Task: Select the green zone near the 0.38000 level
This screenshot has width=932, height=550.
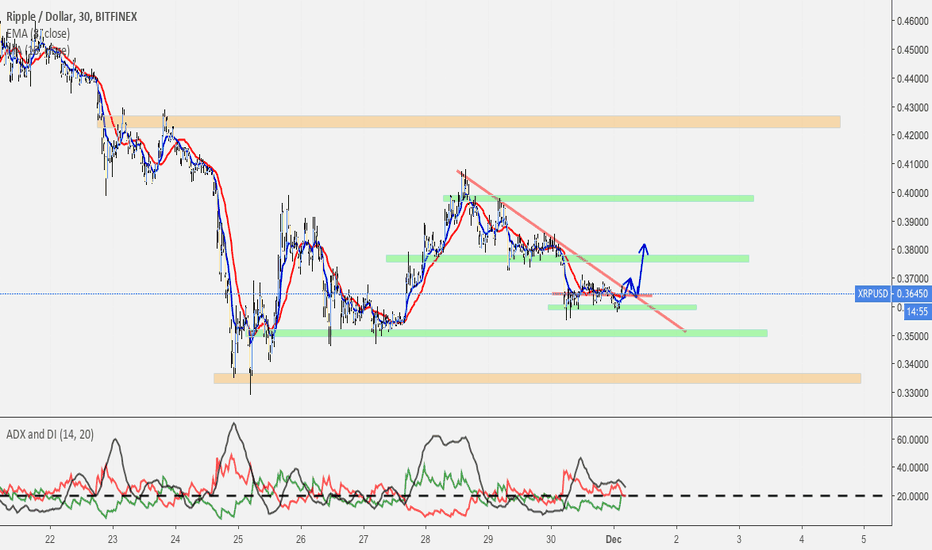Action: click(x=567, y=259)
